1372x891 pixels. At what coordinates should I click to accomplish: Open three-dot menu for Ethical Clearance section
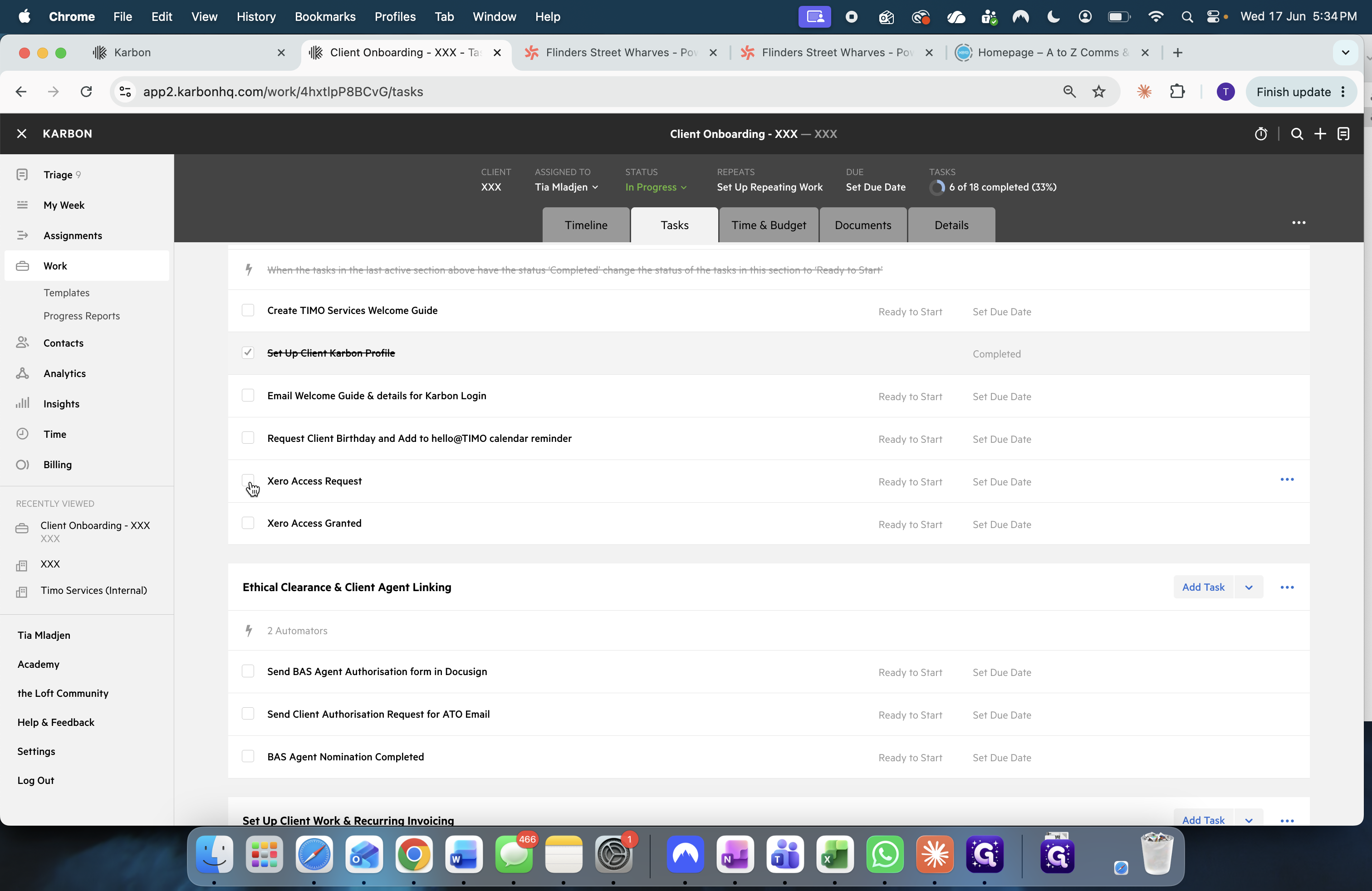click(1287, 587)
